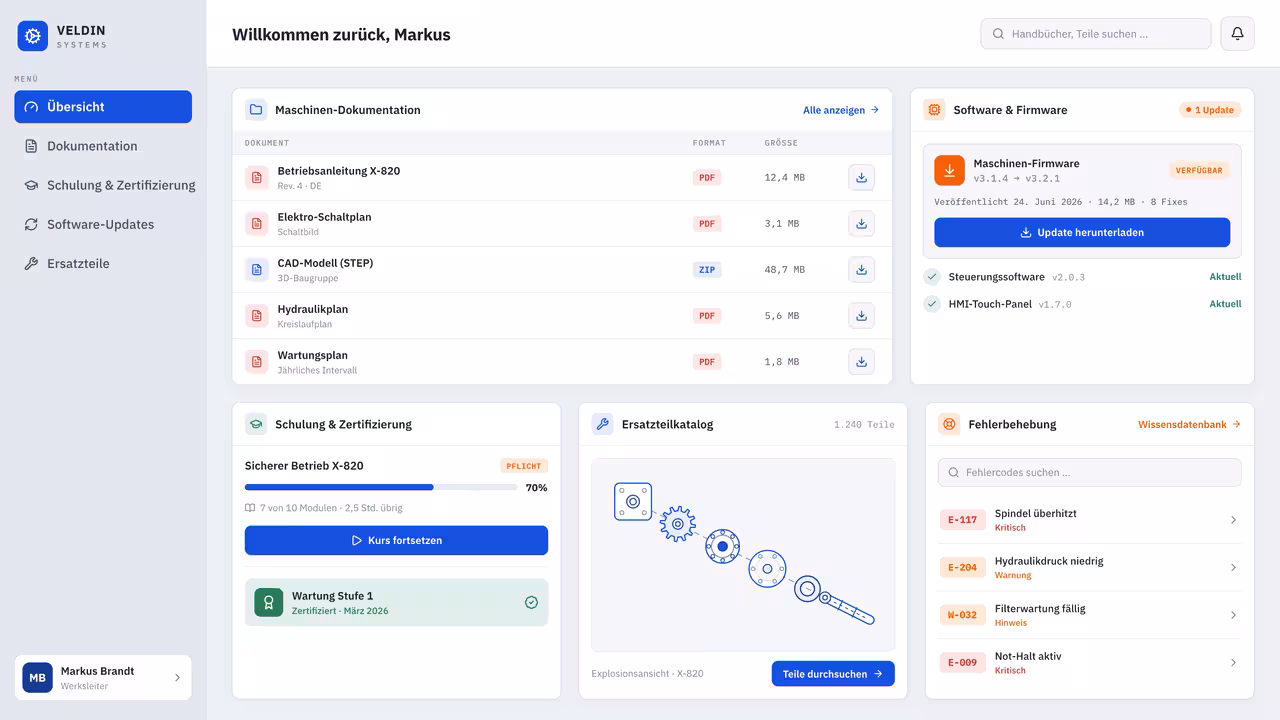Download the CAD-Modell (STEP) ZIP
This screenshot has width=1280, height=720.
(x=861, y=269)
